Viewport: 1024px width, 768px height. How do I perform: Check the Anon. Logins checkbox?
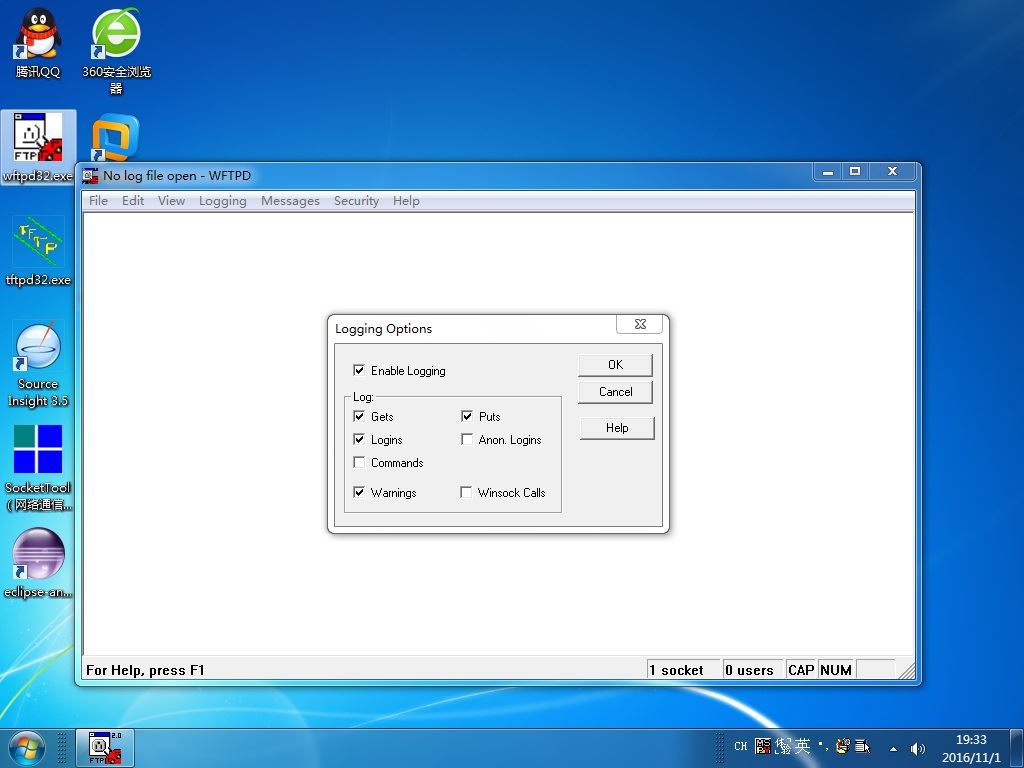(466, 440)
